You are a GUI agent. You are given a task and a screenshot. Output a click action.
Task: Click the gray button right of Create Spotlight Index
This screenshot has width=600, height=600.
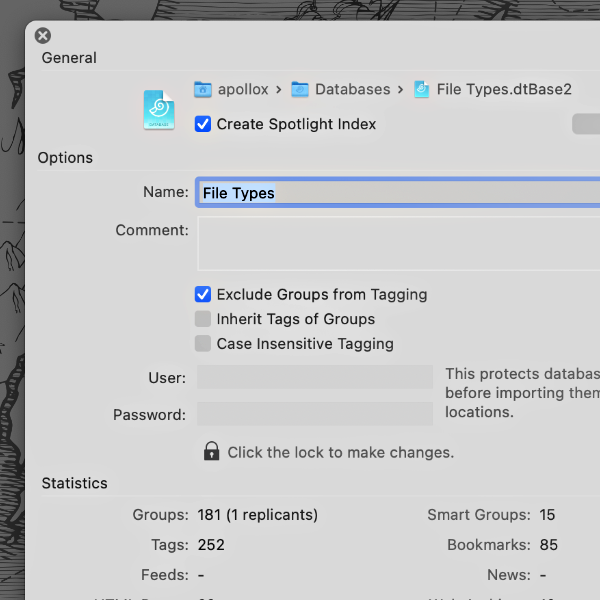point(586,124)
